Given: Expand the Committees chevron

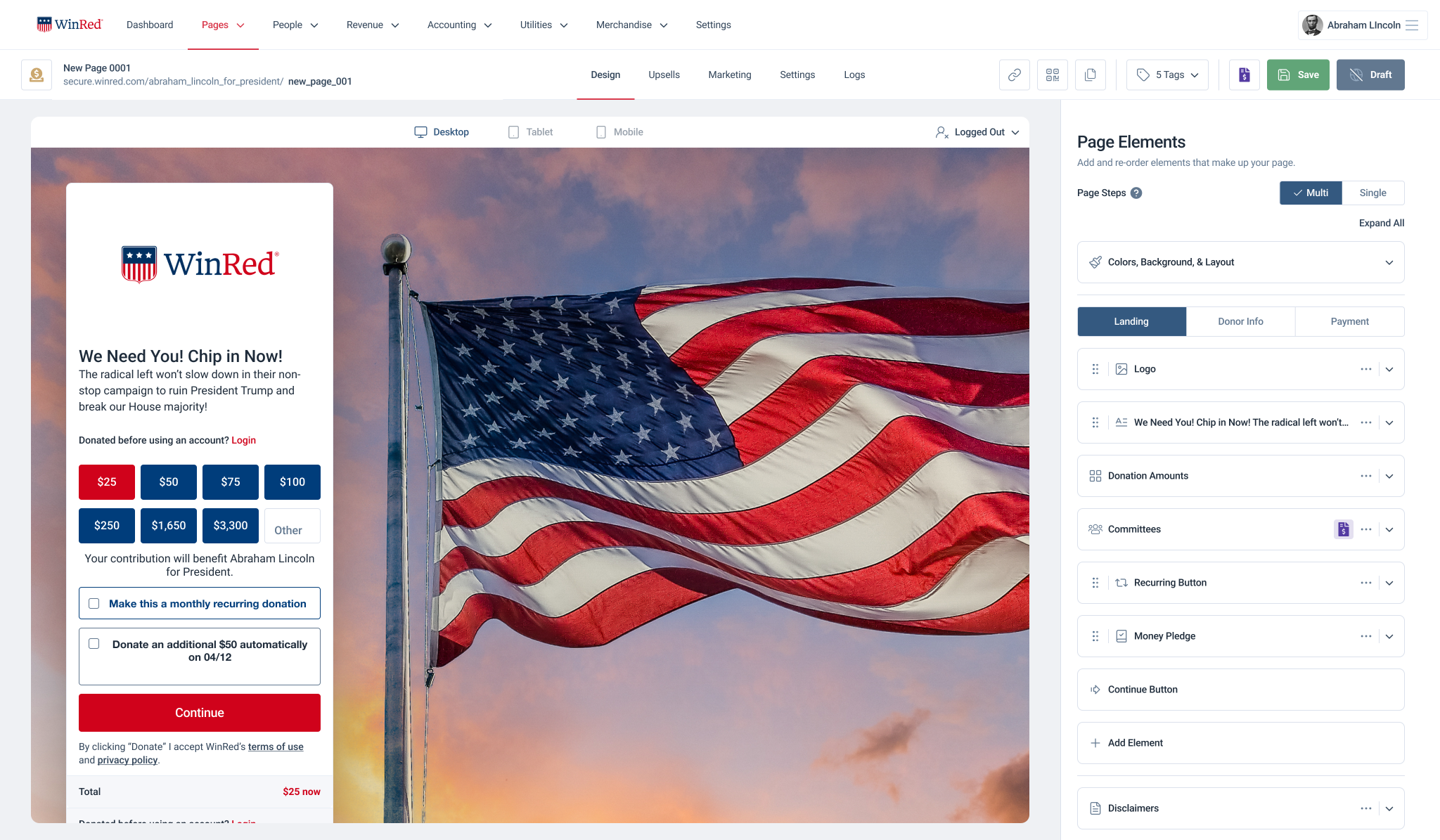Looking at the screenshot, I should click(1389, 529).
